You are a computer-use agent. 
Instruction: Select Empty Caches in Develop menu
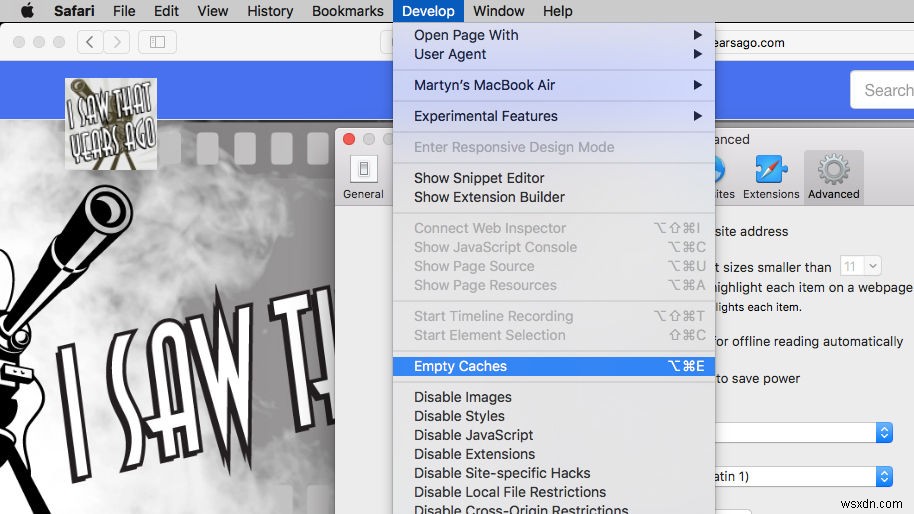pyautogui.click(x=554, y=366)
